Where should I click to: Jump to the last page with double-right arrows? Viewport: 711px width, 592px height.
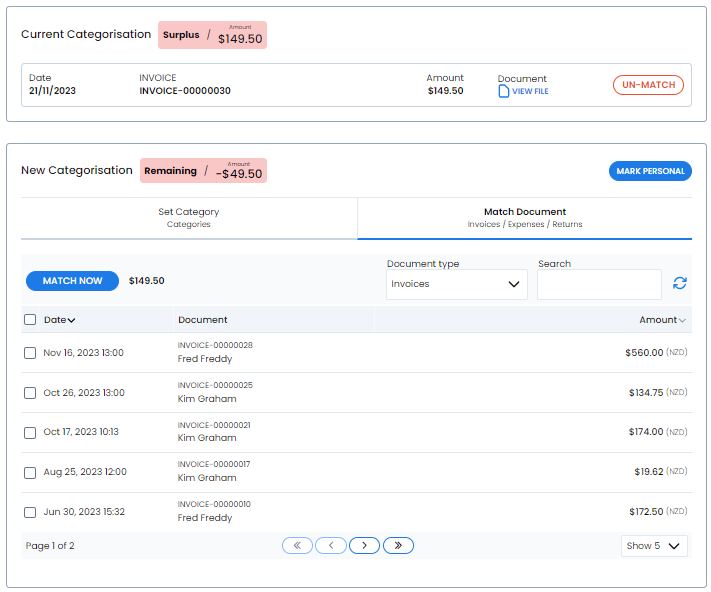(x=398, y=545)
